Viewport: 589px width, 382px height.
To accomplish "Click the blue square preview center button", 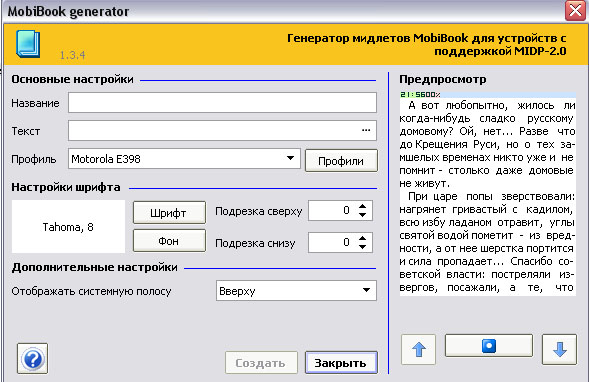I will pyautogui.click(x=489, y=346).
